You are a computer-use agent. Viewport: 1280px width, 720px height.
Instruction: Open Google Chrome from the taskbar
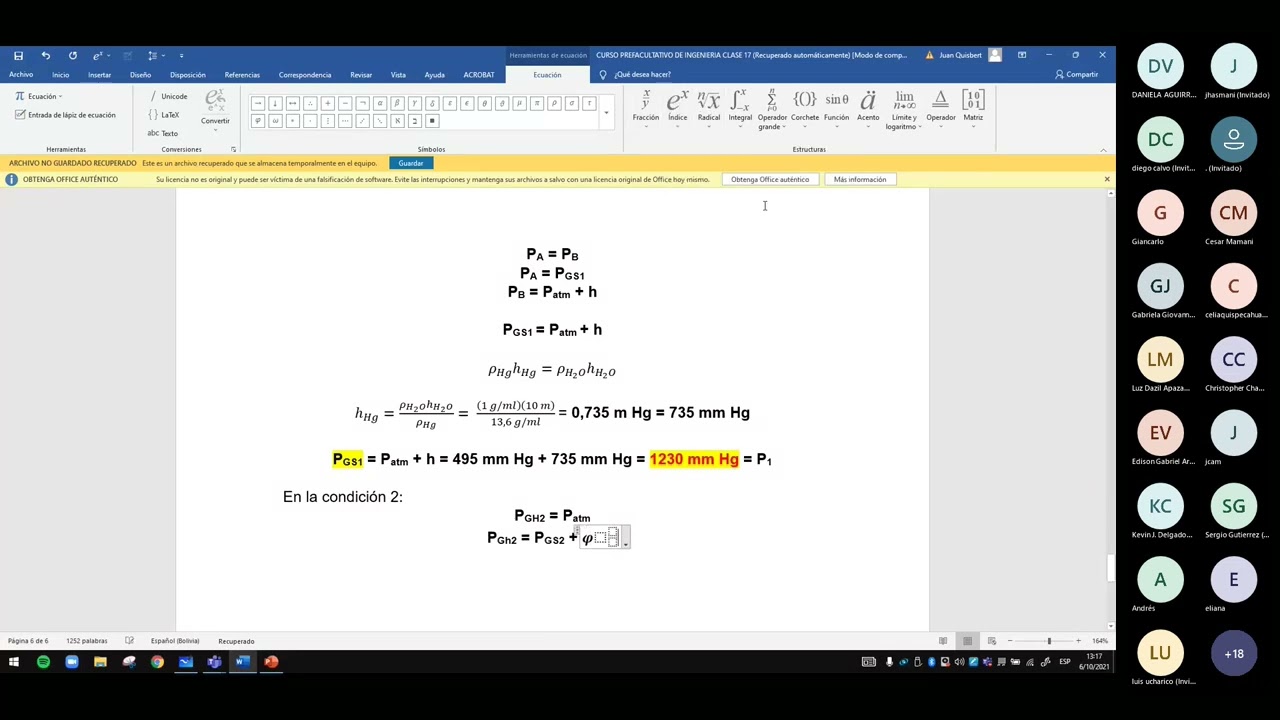[157, 661]
